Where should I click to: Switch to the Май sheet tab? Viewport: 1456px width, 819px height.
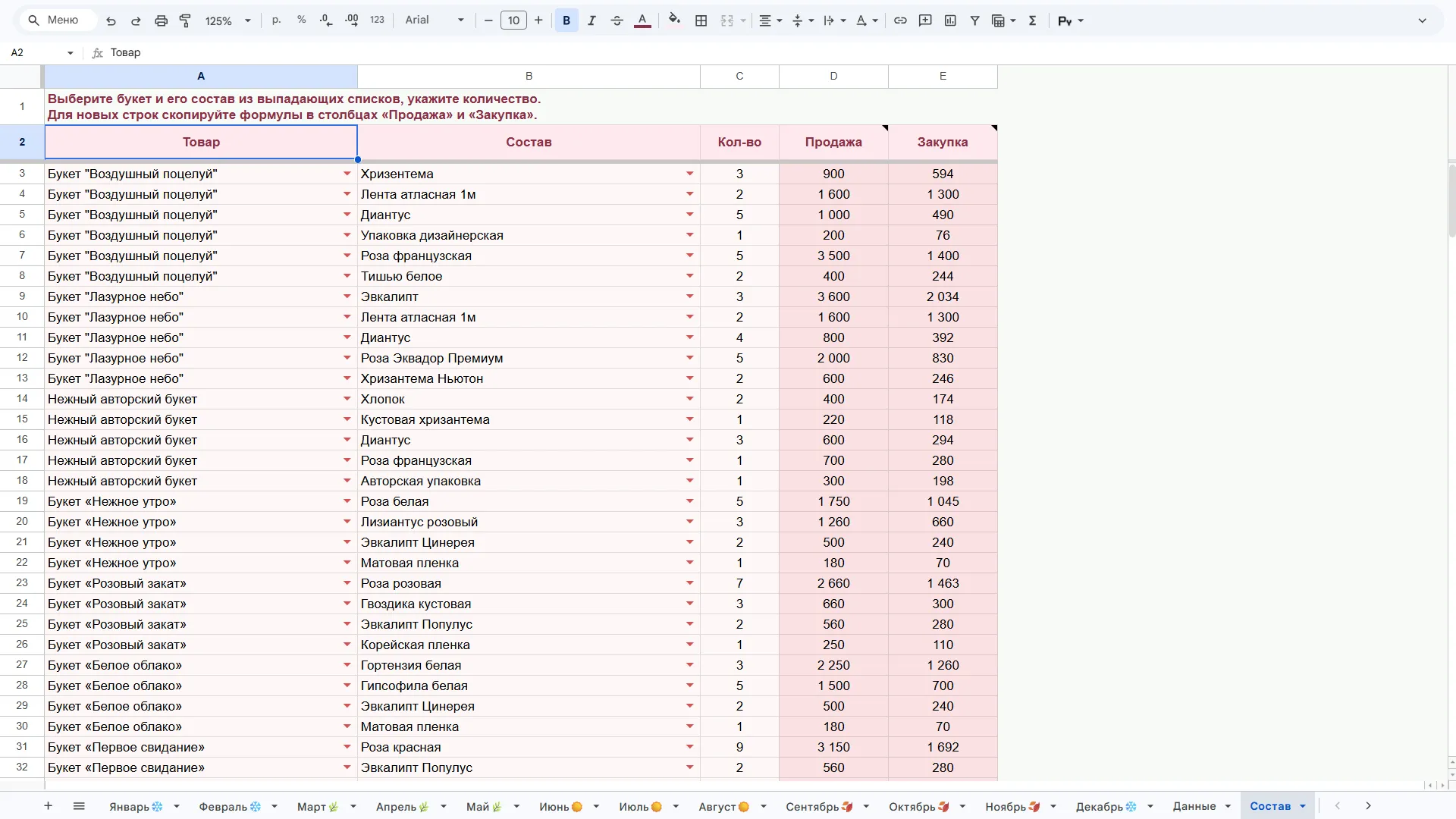click(484, 806)
